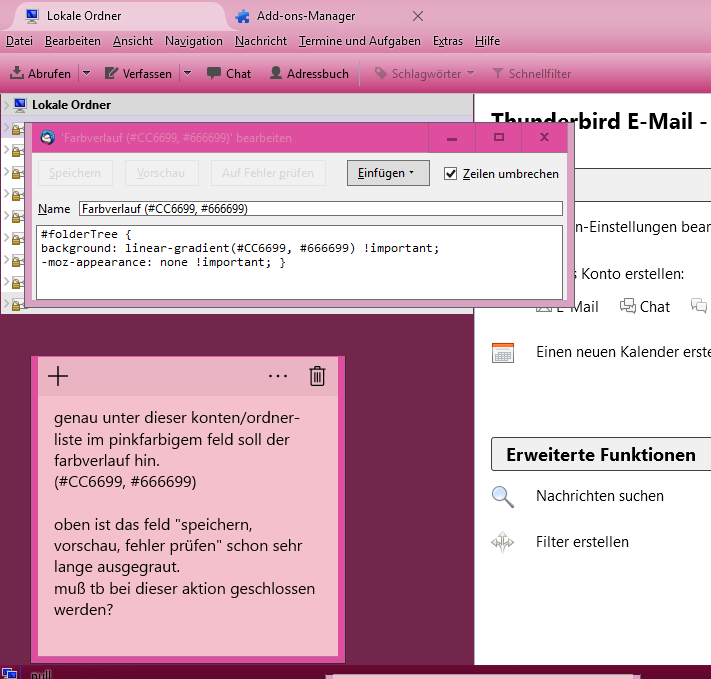Image resolution: width=711 pixels, height=679 pixels.
Task: Click the Speichern button in the style editor
Action: coord(75,173)
